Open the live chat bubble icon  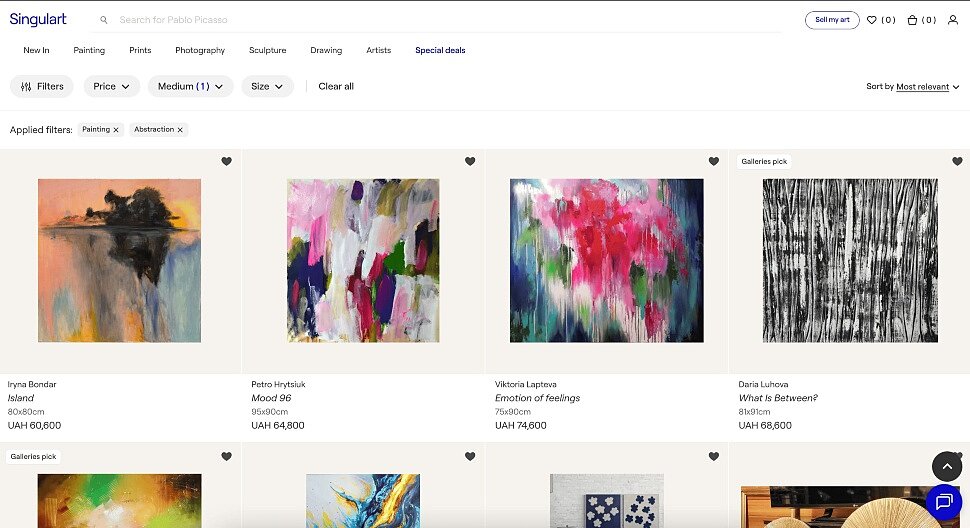(x=943, y=502)
